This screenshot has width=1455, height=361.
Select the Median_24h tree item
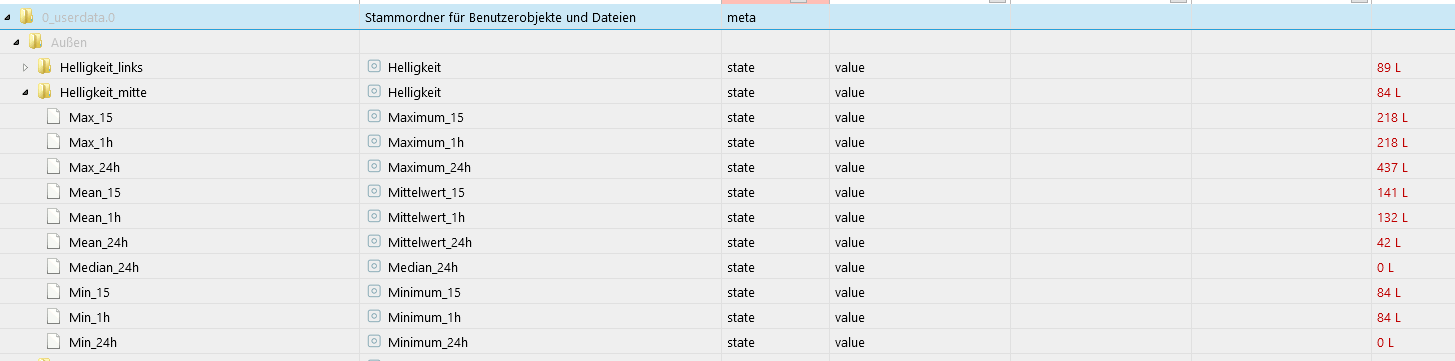[103, 267]
